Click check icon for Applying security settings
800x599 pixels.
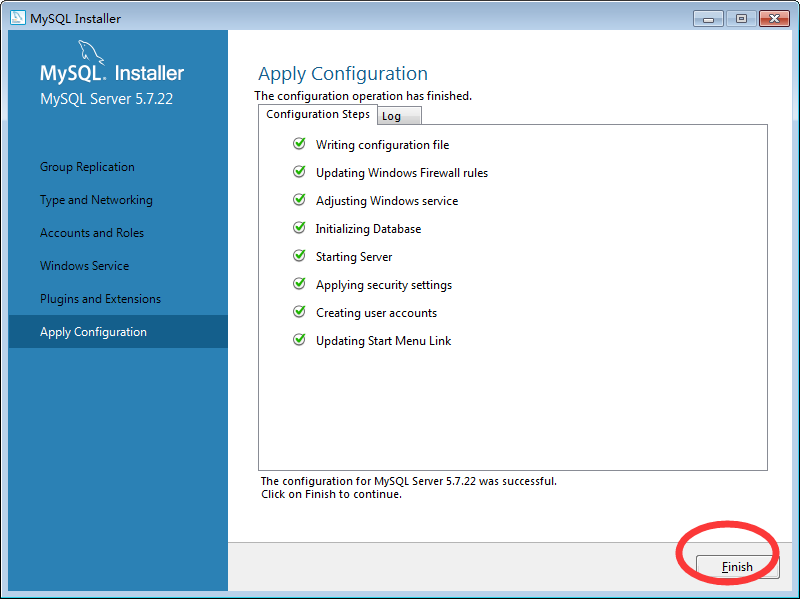pyautogui.click(x=299, y=284)
